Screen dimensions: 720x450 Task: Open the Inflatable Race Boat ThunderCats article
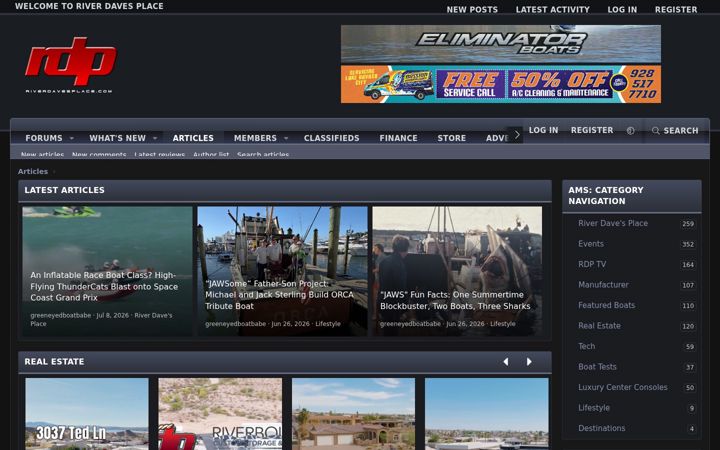[x=107, y=271]
